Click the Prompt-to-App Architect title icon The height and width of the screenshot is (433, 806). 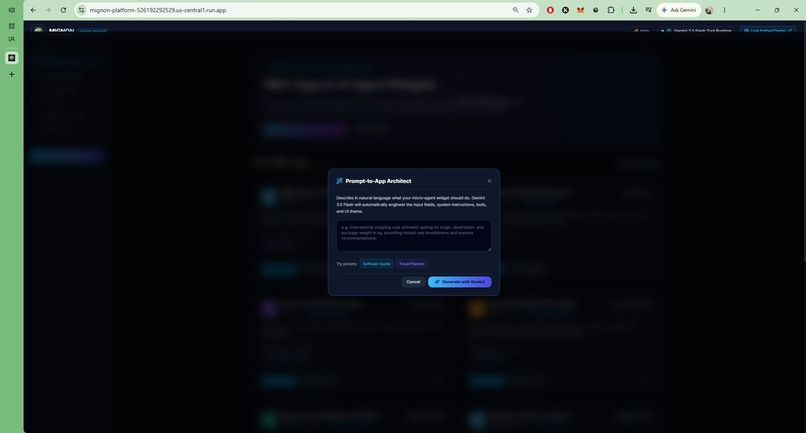339,181
